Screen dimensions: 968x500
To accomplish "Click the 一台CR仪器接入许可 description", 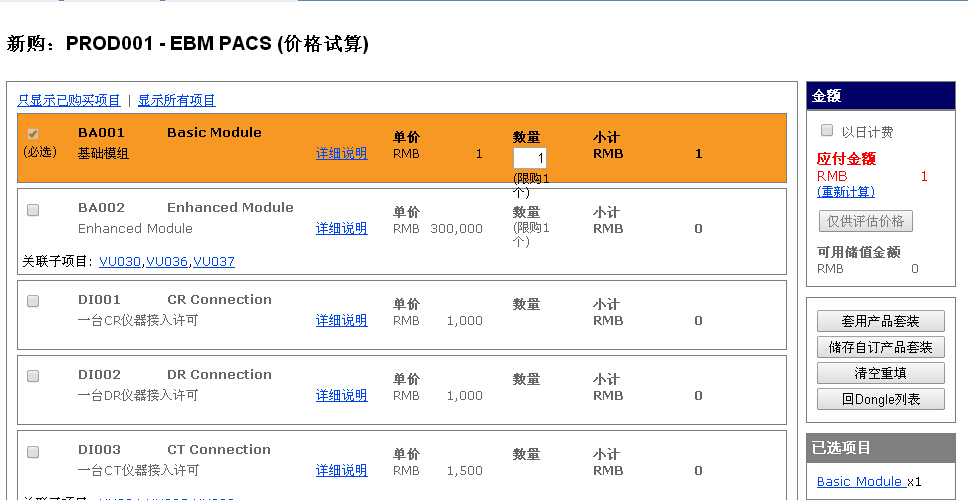I will (138, 320).
